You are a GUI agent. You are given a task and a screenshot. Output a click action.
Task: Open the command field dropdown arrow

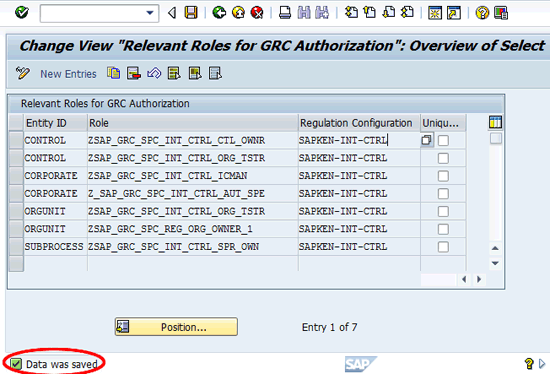tap(150, 13)
